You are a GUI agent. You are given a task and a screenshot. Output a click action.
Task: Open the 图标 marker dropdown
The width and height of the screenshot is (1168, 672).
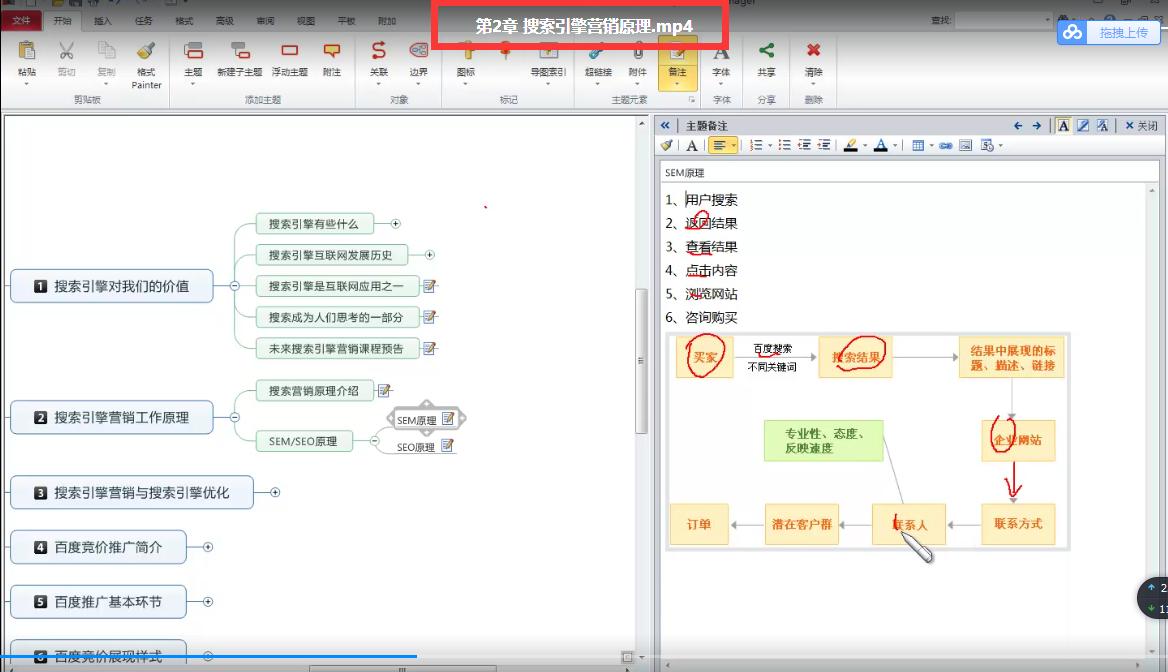[x=467, y=85]
